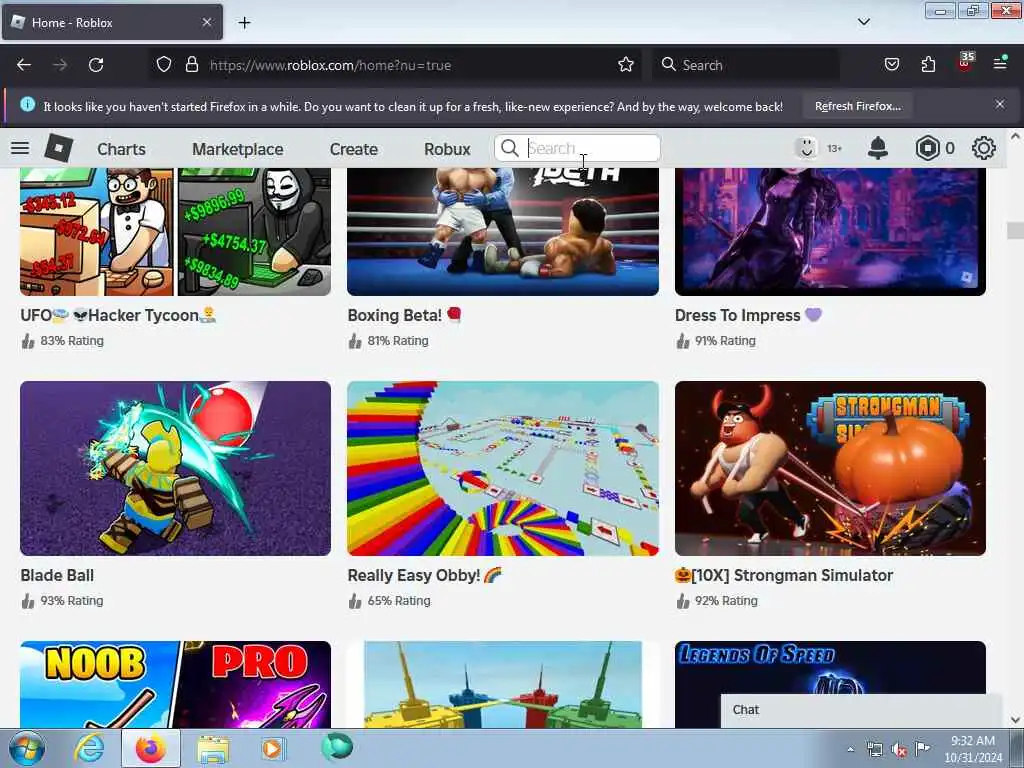Click the muted volume tray icon
1024x768 pixels.
coord(899,750)
